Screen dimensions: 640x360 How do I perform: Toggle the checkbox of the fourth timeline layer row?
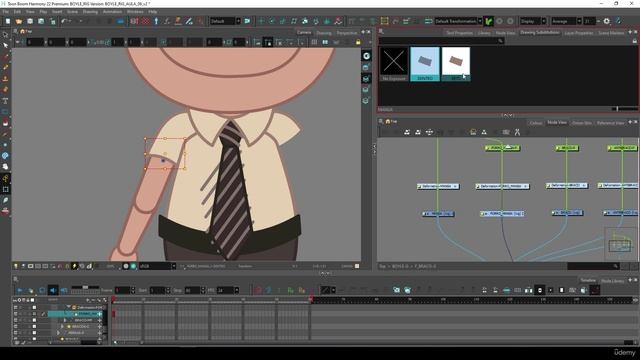point(34,327)
